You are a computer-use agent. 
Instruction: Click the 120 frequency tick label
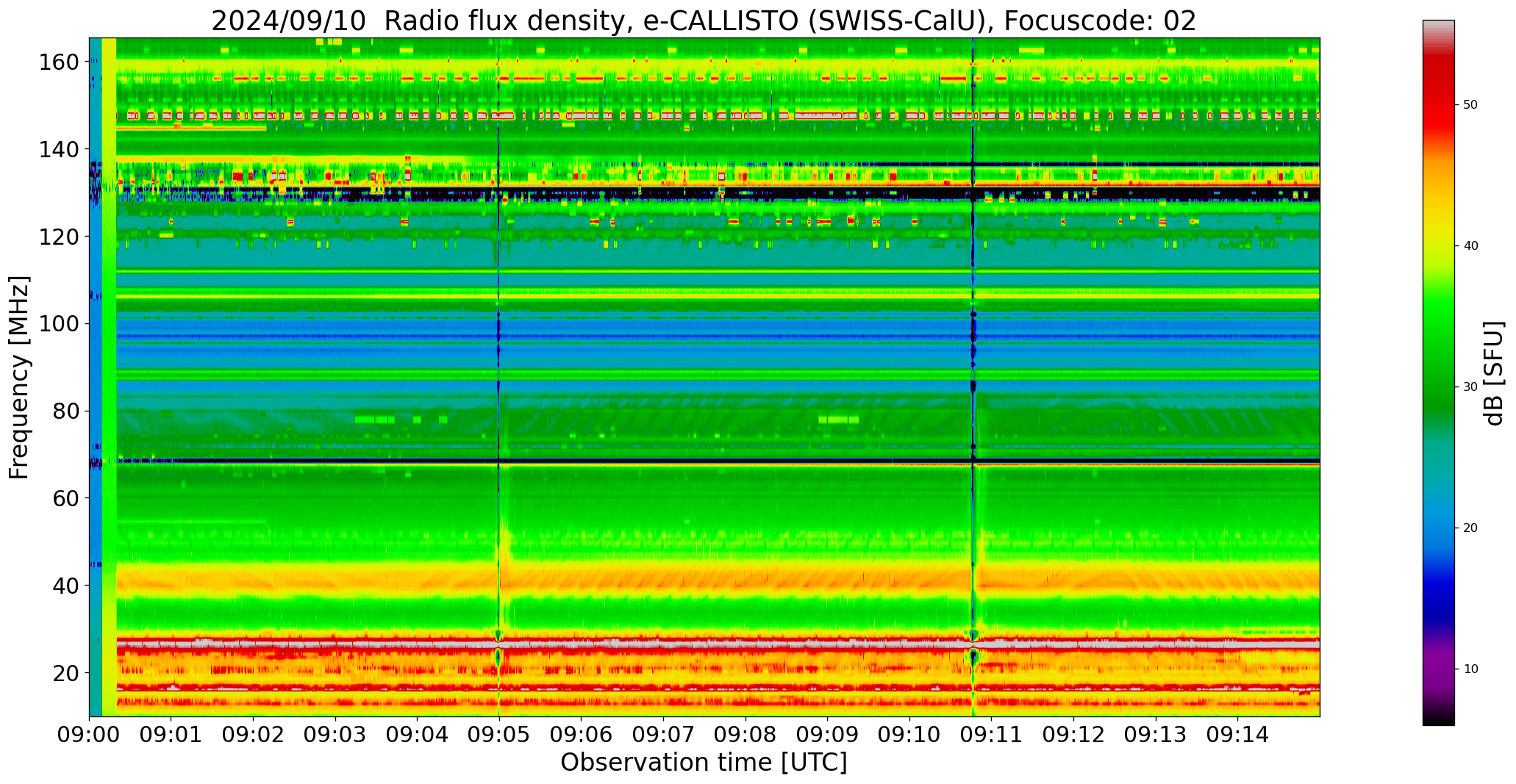[59, 237]
